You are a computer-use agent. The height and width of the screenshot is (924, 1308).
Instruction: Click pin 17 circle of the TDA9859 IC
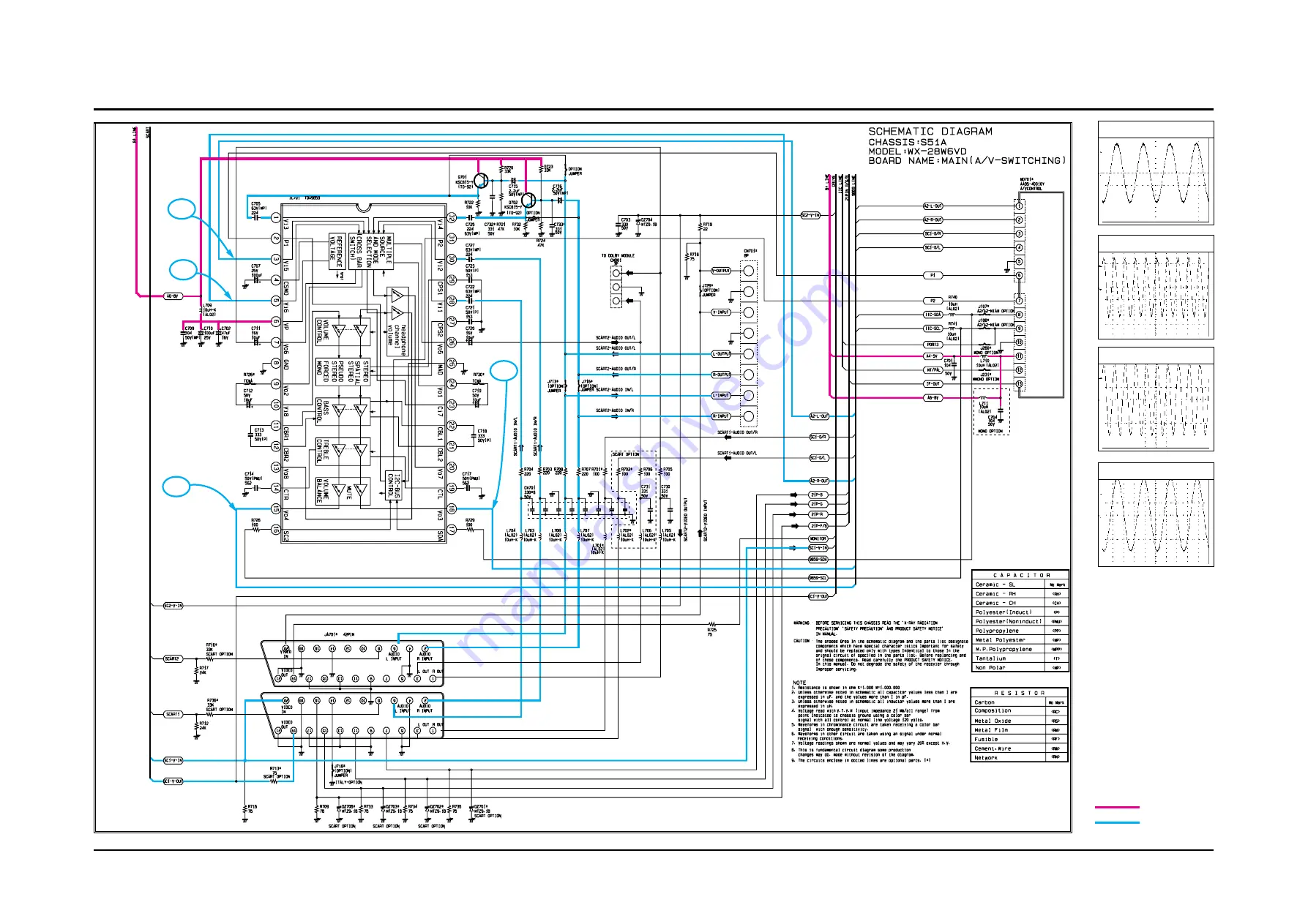click(x=452, y=529)
